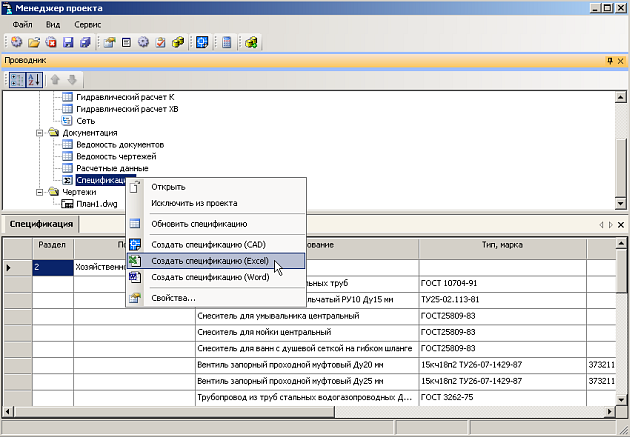Click the sigma icon beside Спецификация in tree
This screenshot has width=630, height=437.
pos(68,180)
